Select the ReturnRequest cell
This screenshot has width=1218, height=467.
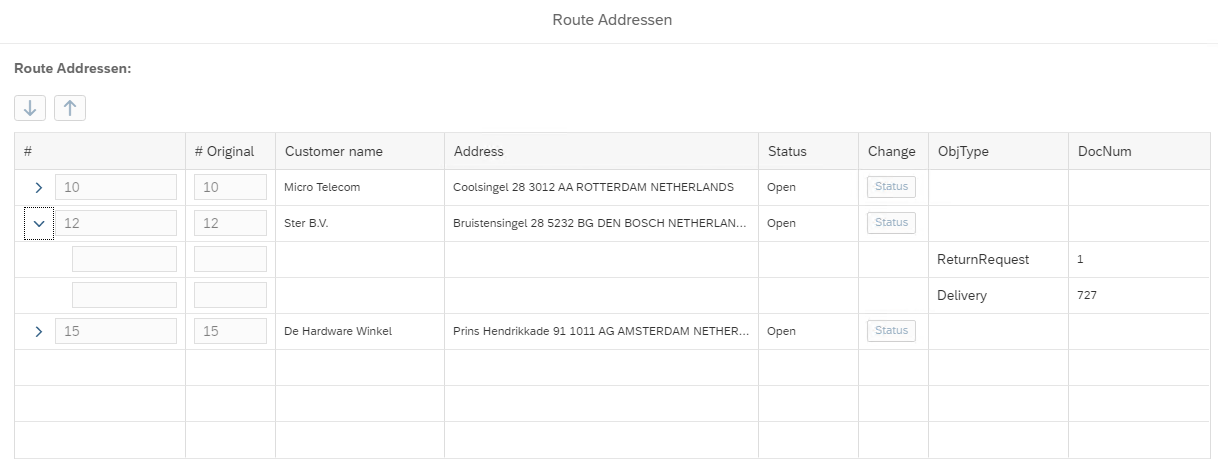pyautogui.click(x=983, y=260)
